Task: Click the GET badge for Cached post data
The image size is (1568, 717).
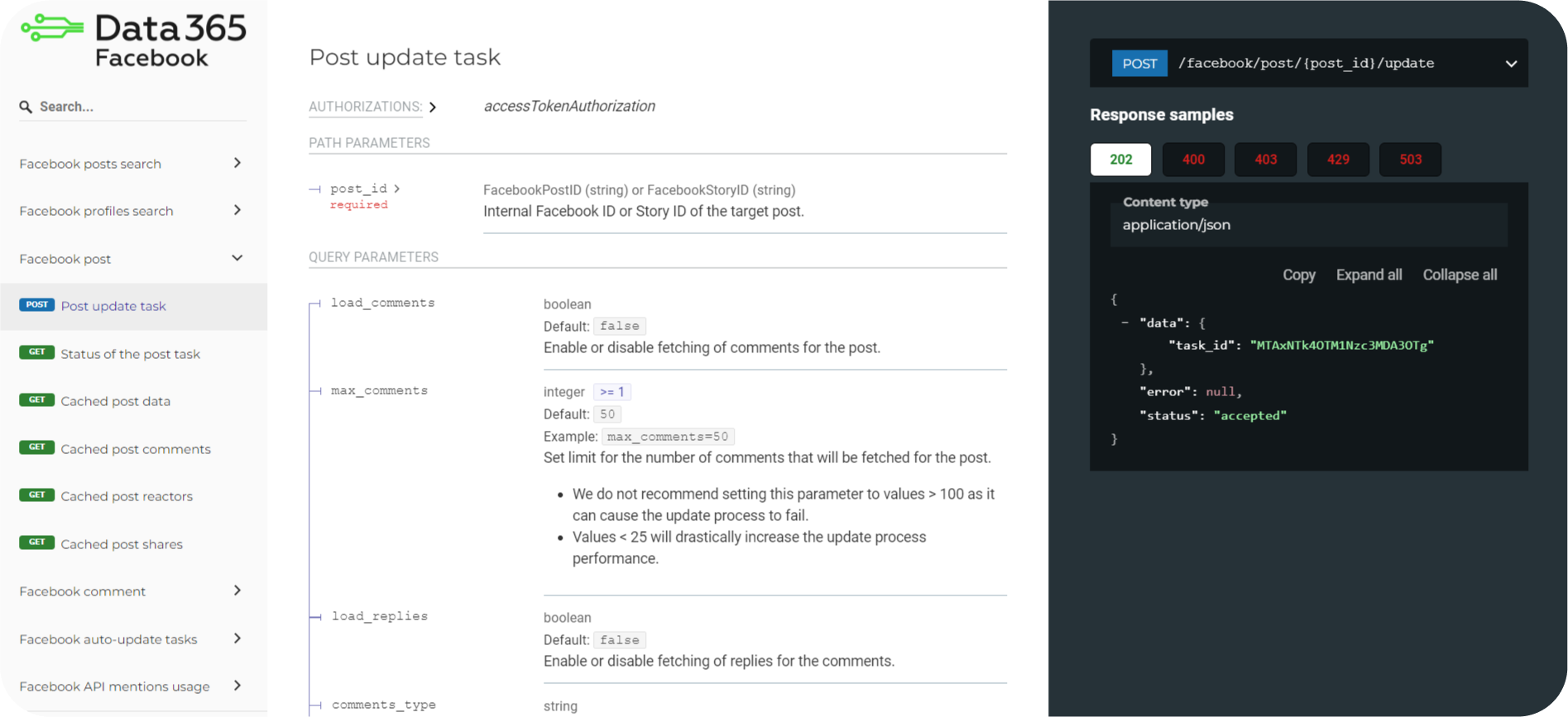Action: [37, 400]
